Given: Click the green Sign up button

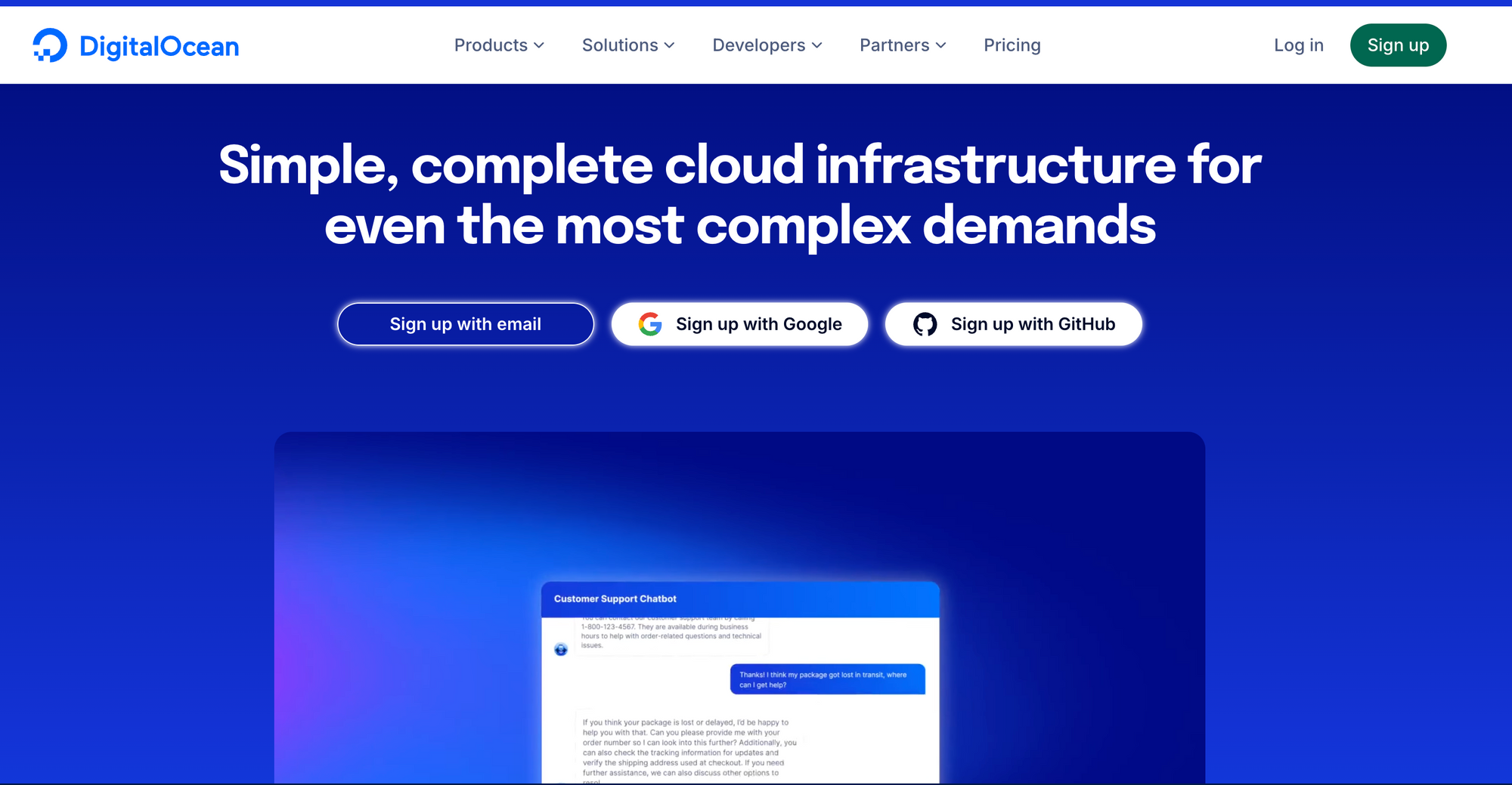Looking at the screenshot, I should pos(1398,45).
